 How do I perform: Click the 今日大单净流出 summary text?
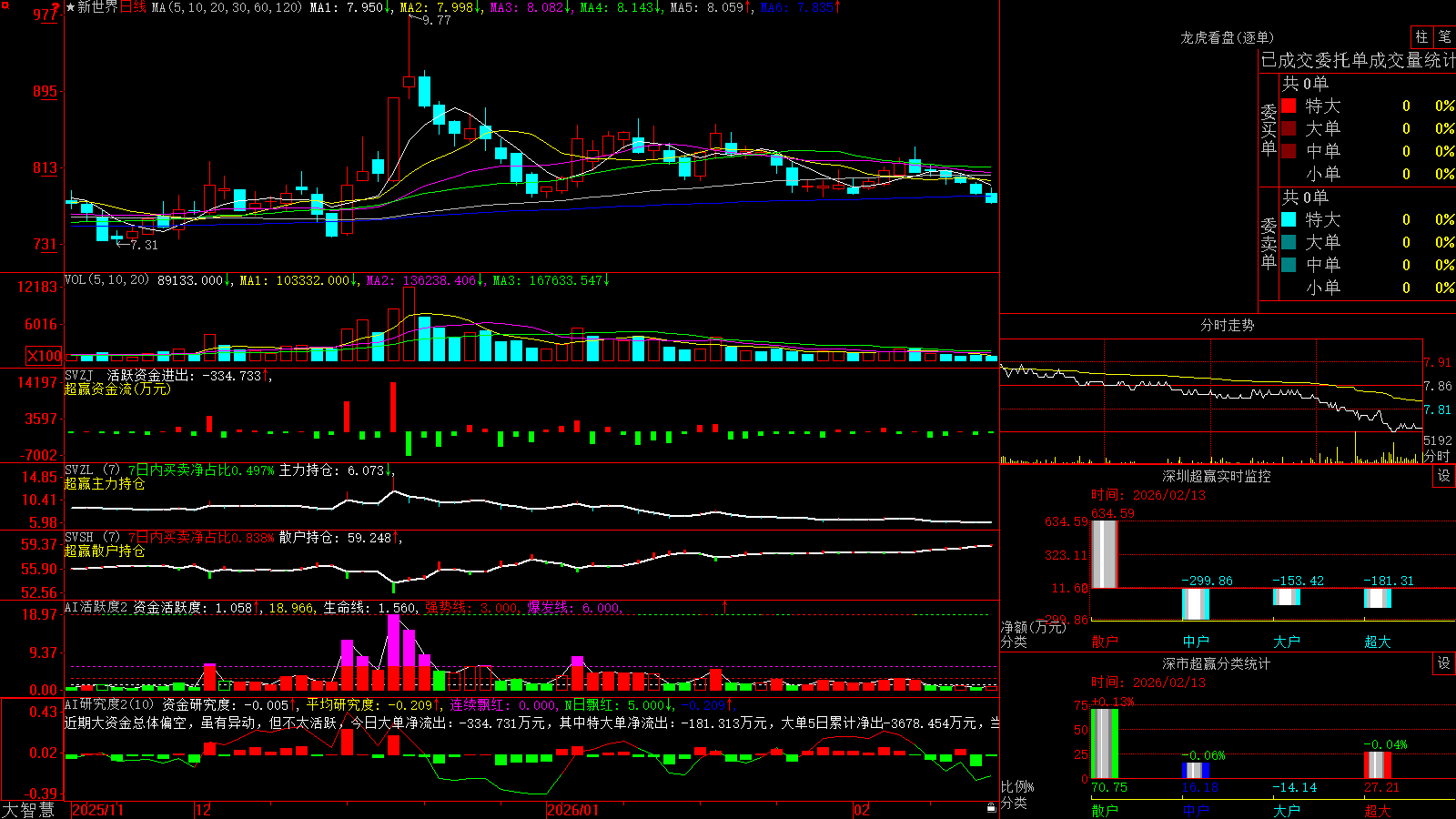click(x=448, y=723)
